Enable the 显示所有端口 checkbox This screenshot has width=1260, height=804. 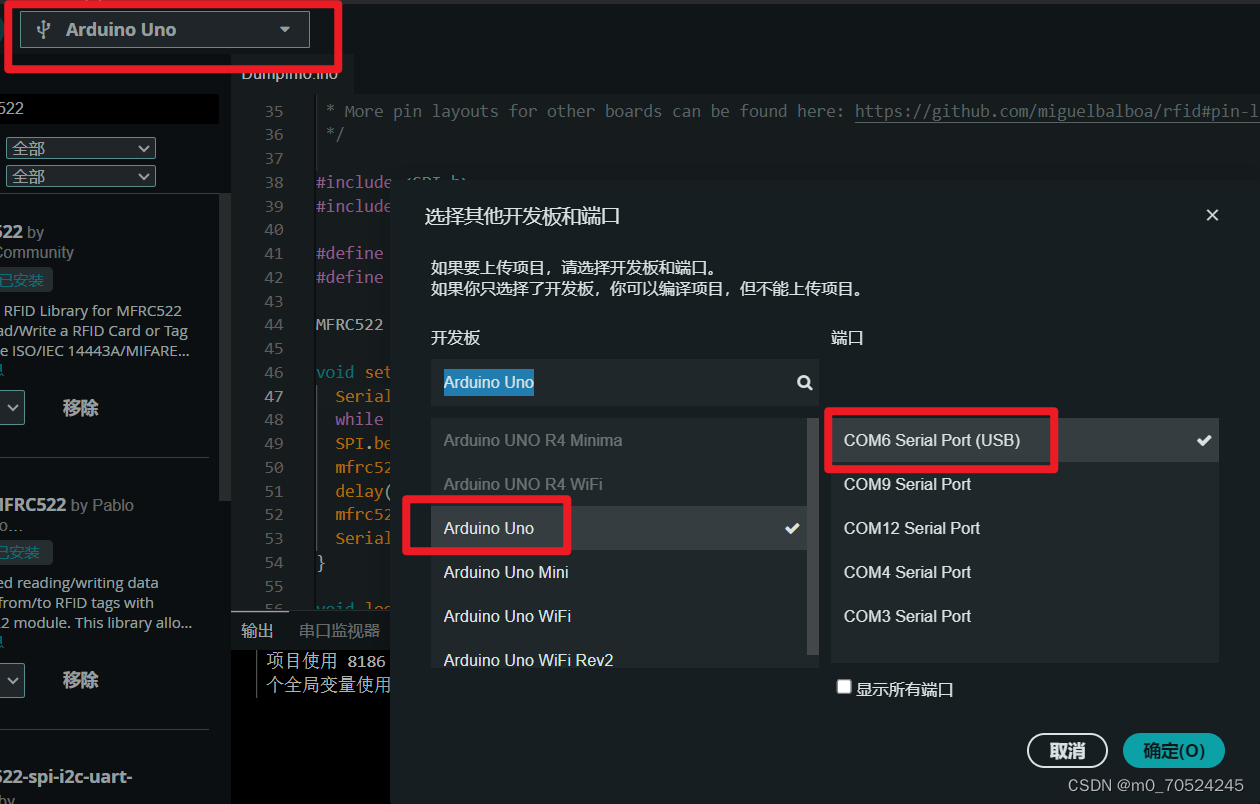tap(844, 687)
